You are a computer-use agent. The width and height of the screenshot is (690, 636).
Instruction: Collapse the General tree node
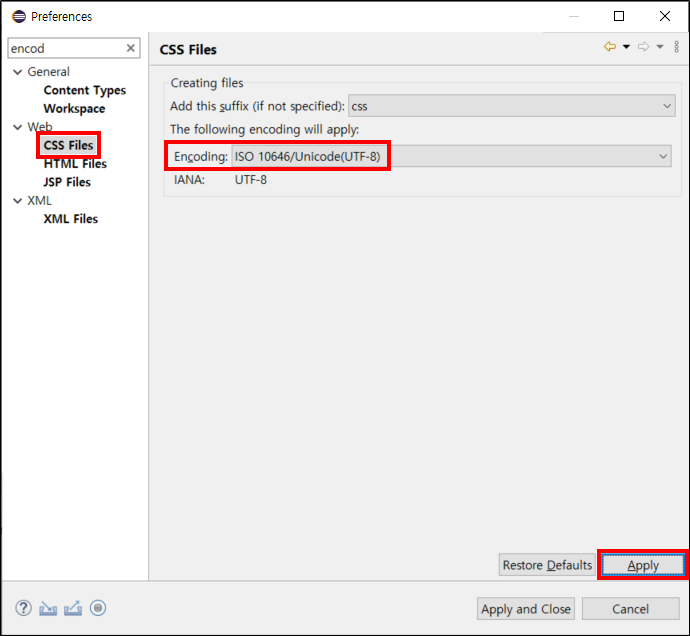click(x=18, y=72)
